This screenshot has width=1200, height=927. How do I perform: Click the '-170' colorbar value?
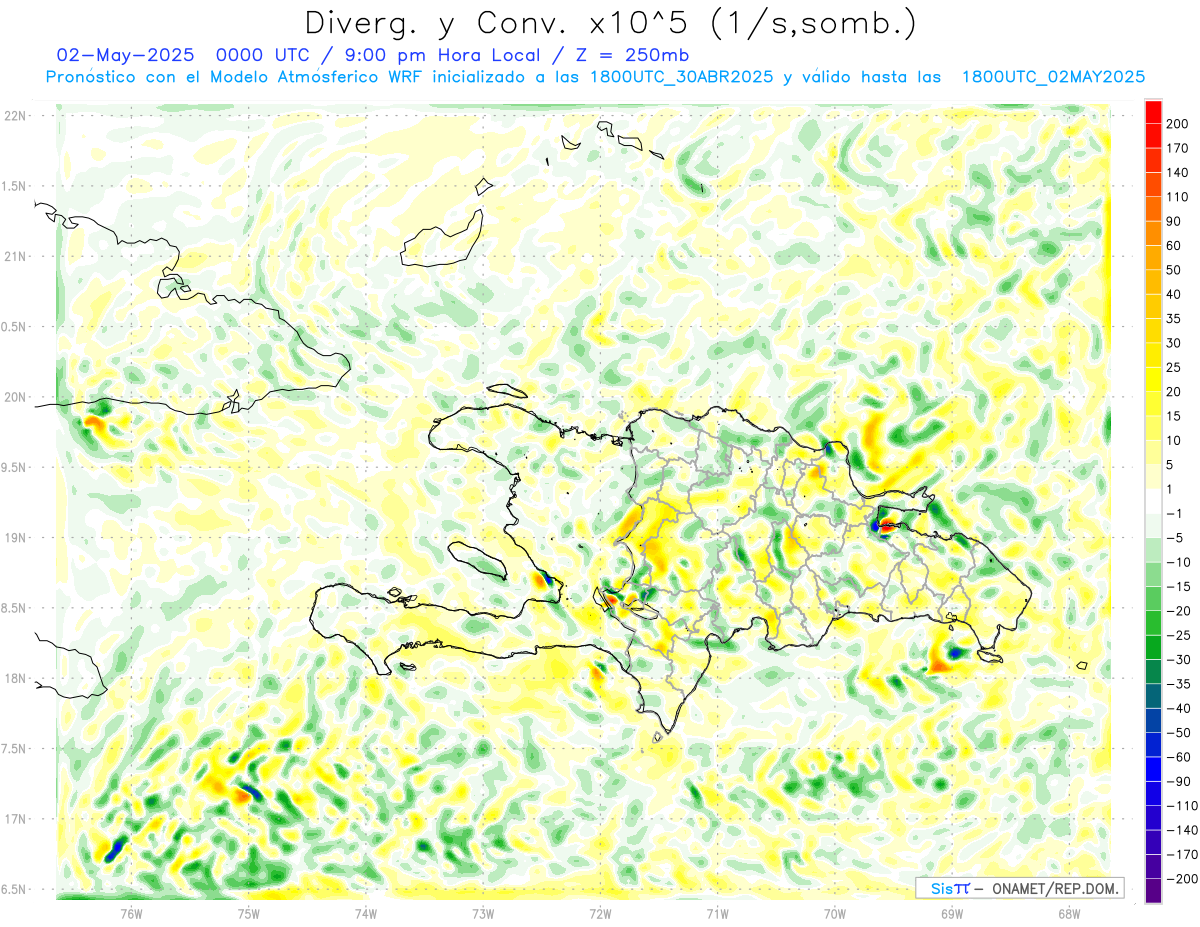[1183, 854]
